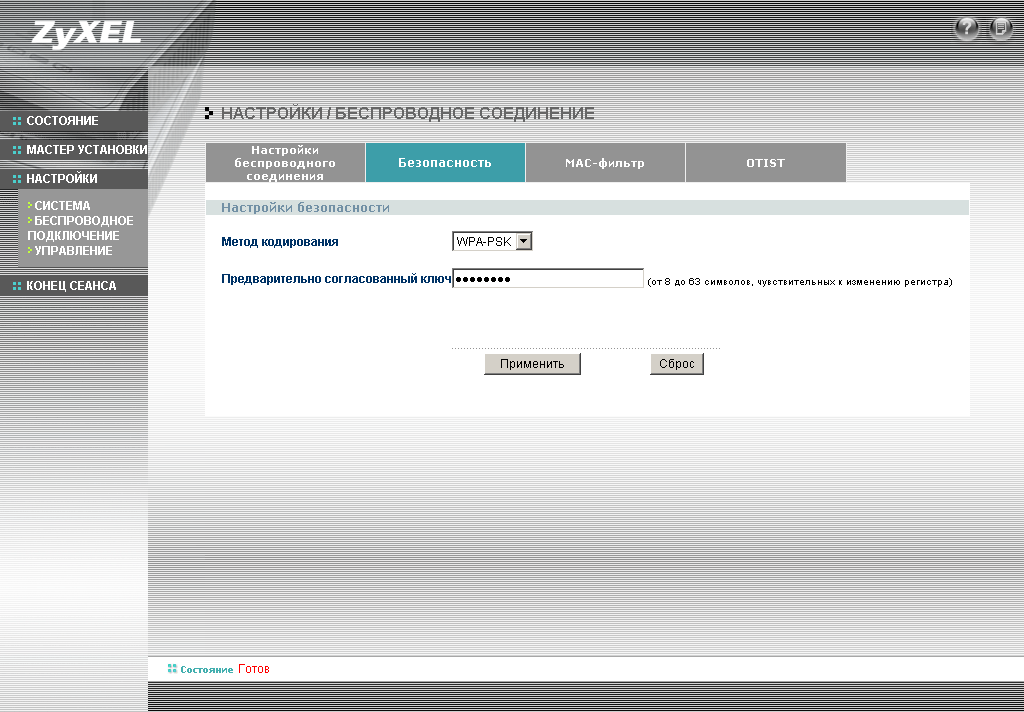The height and width of the screenshot is (712, 1024).
Task: Click the Сброс button
Action: [677, 364]
